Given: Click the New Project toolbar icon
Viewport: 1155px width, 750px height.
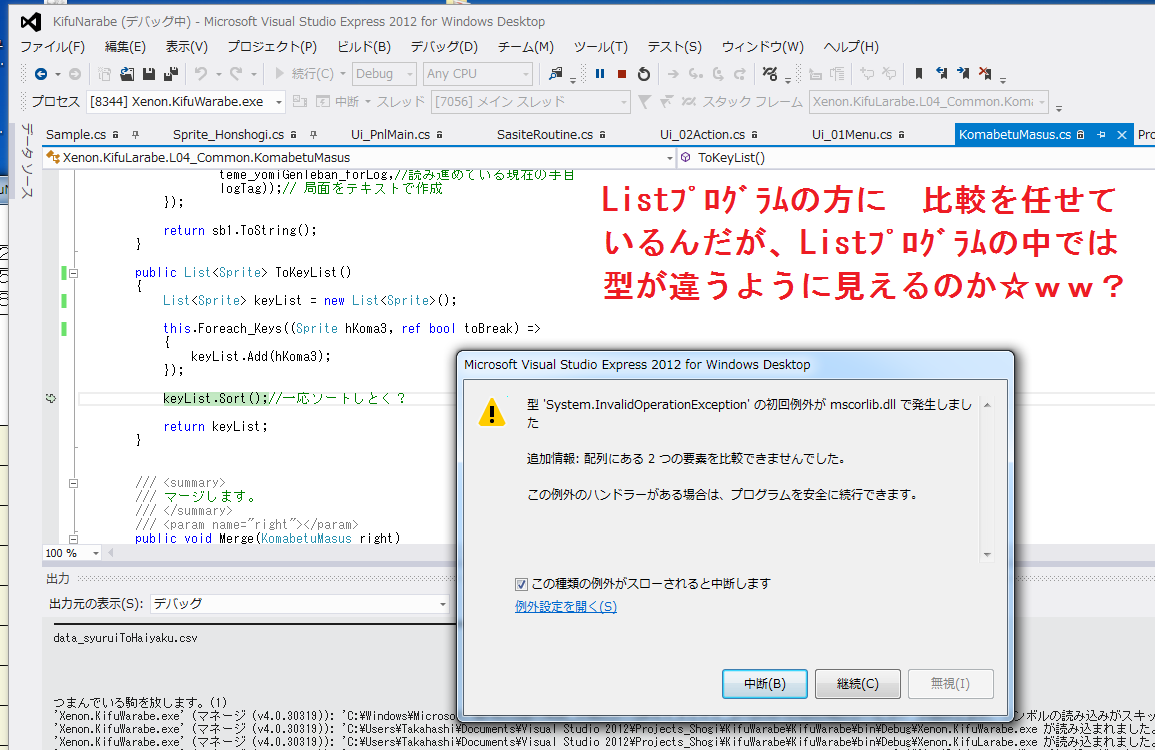Looking at the screenshot, I should click(105, 74).
